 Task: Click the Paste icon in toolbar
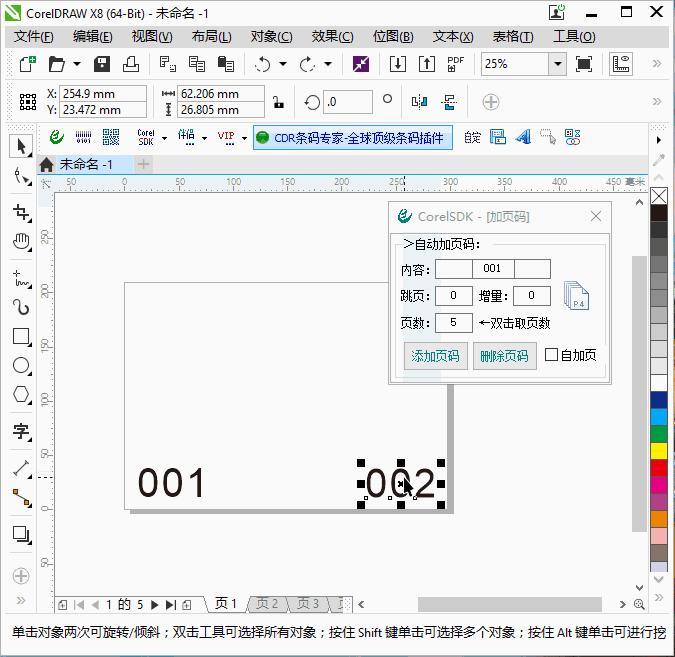pyautogui.click(x=226, y=64)
